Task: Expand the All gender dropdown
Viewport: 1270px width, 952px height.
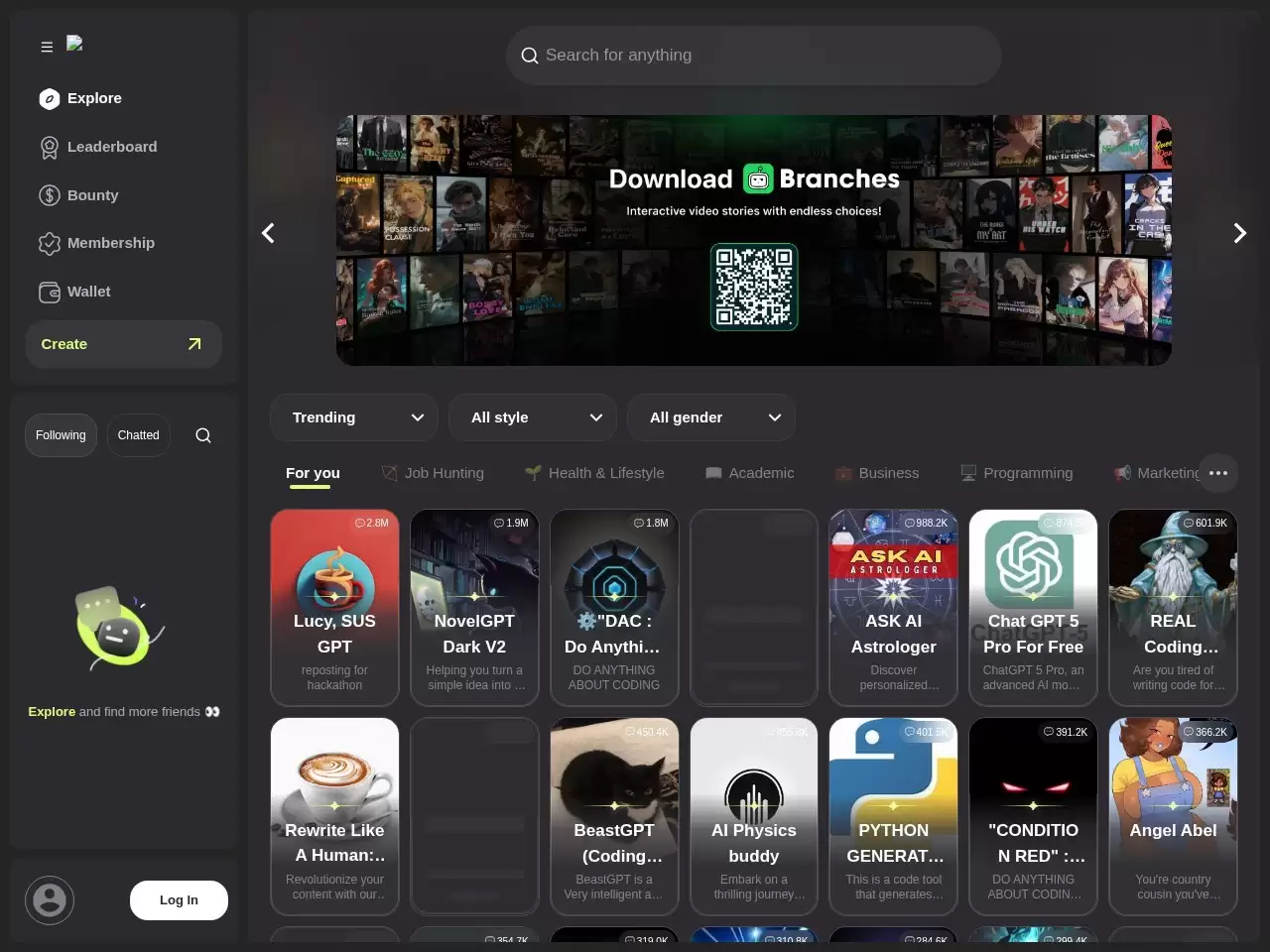Action: 711,417
